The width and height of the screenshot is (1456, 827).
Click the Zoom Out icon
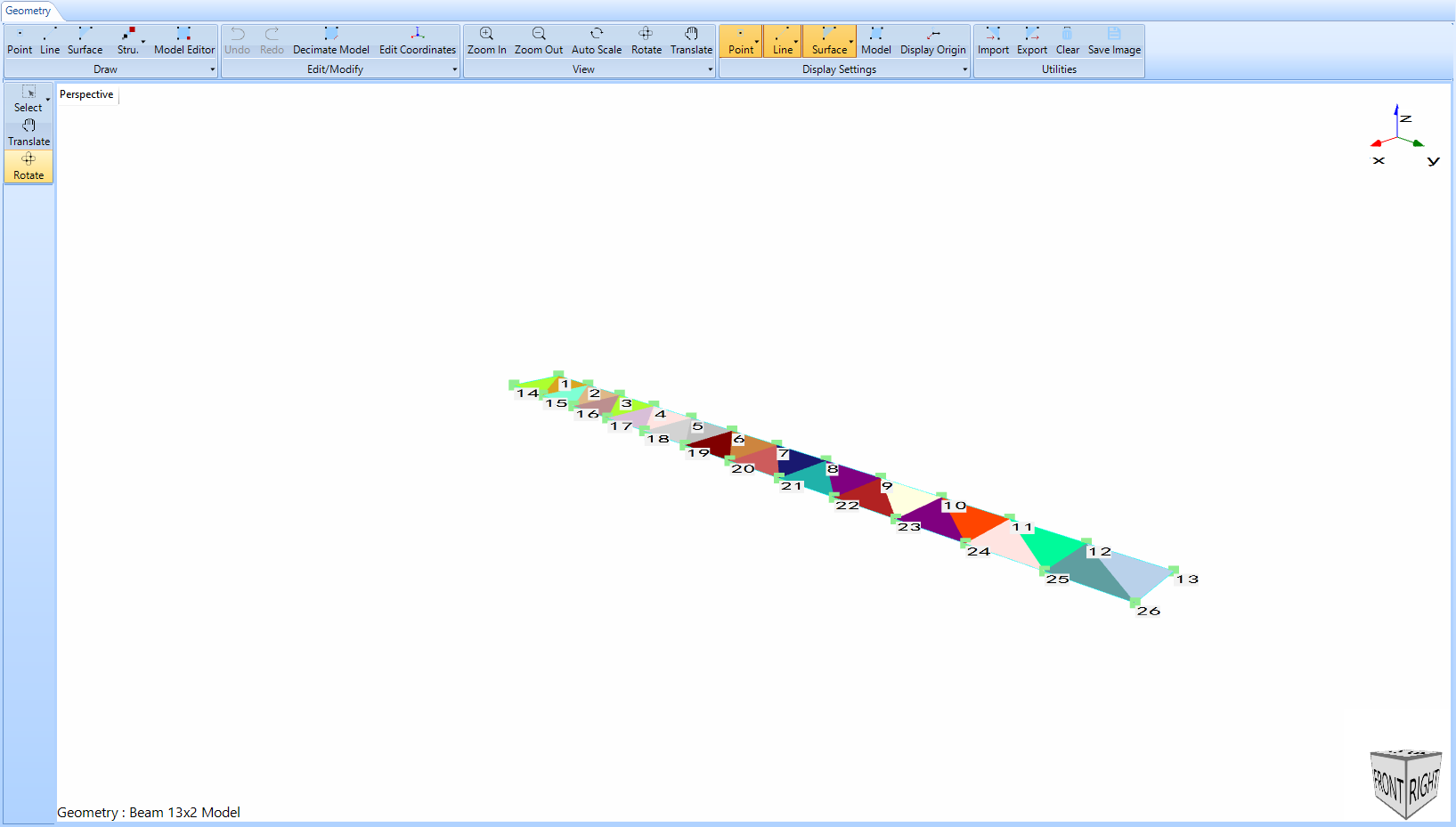[539, 33]
